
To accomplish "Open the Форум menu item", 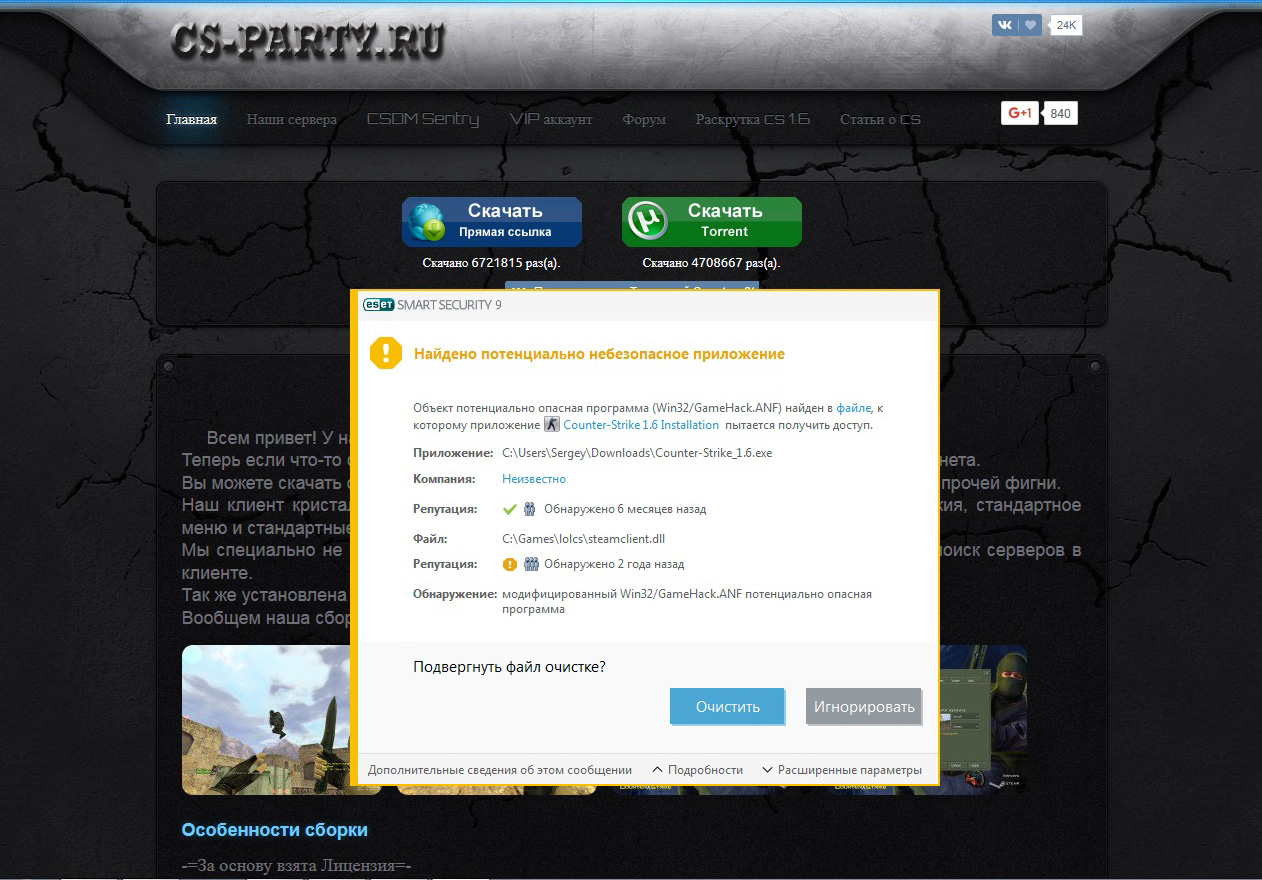I will pyautogui.click(x=644, y=119).
